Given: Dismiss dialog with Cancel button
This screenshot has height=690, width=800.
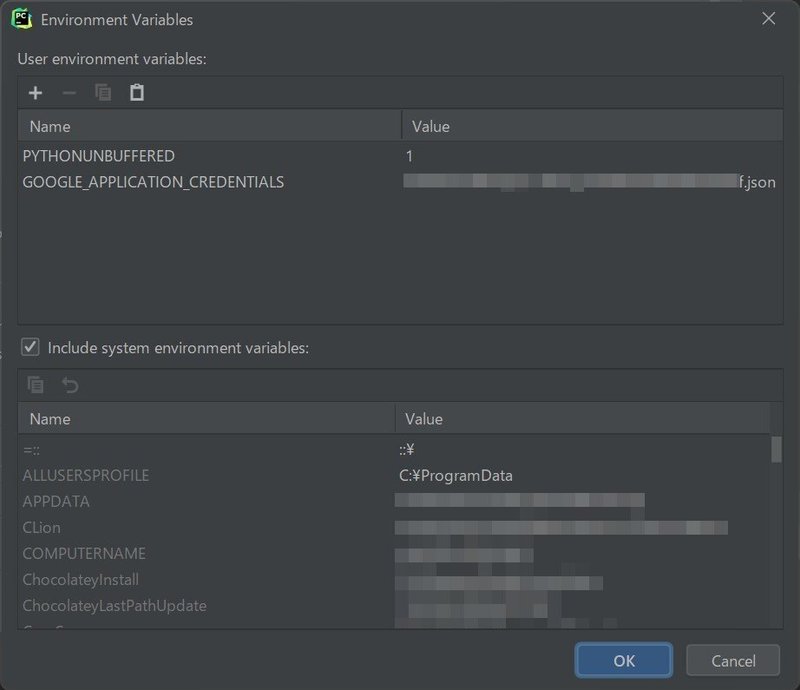Looking at the screenshot, I should pyautogui.click(x=733, y=660).
